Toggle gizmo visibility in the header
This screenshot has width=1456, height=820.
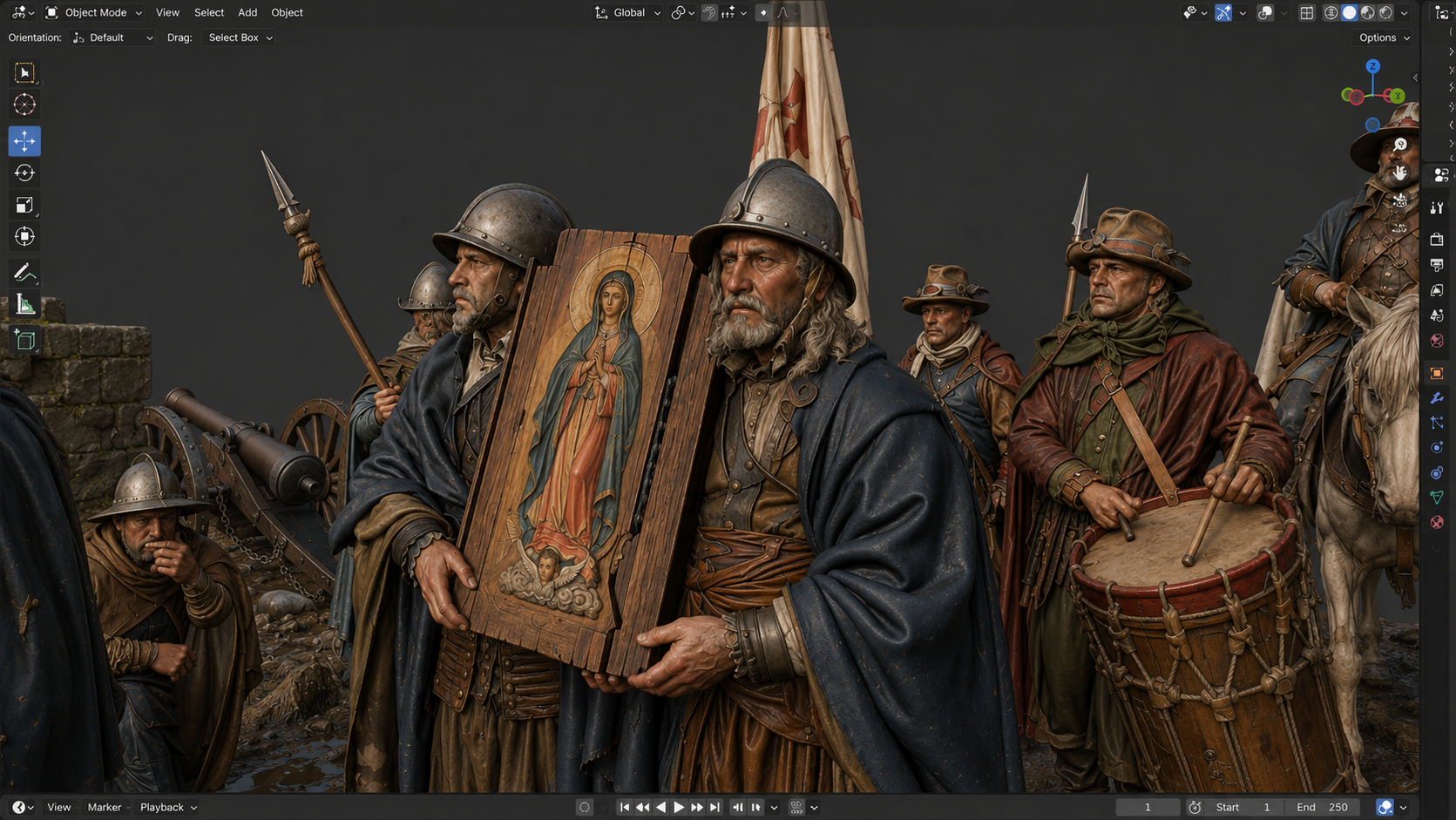point(1223,12)
